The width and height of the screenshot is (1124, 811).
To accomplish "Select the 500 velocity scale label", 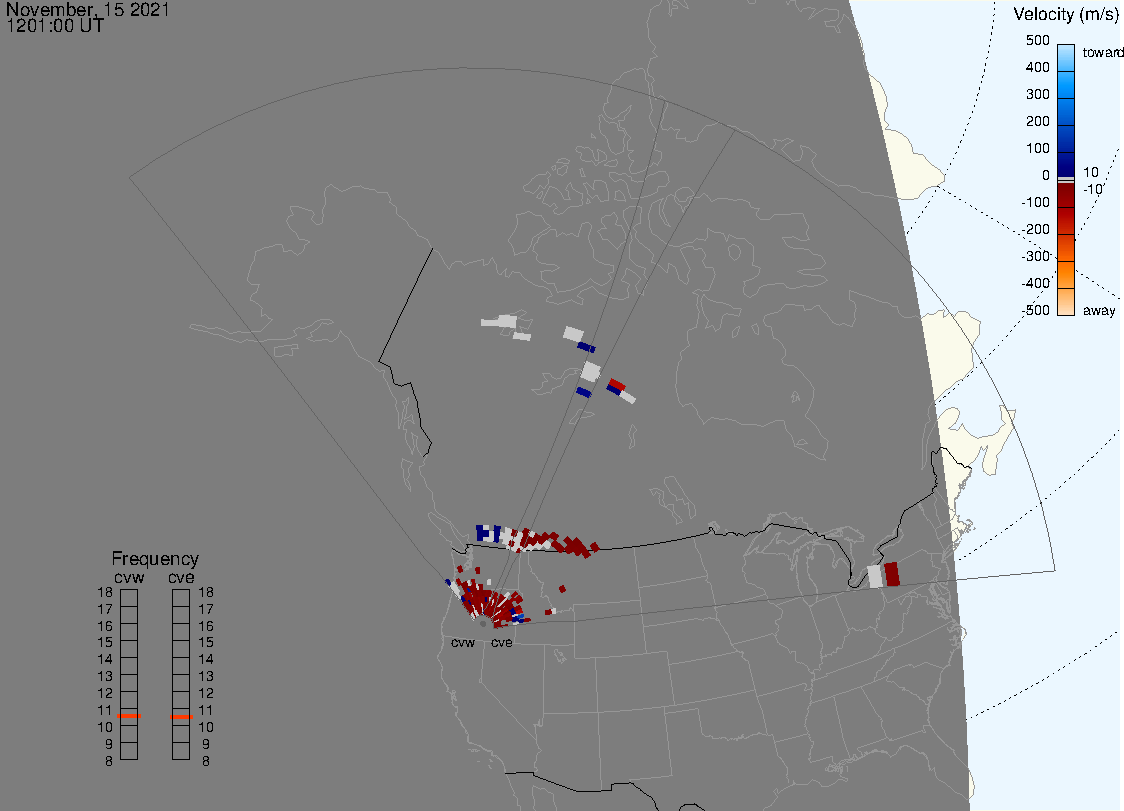I will 1037,40.
